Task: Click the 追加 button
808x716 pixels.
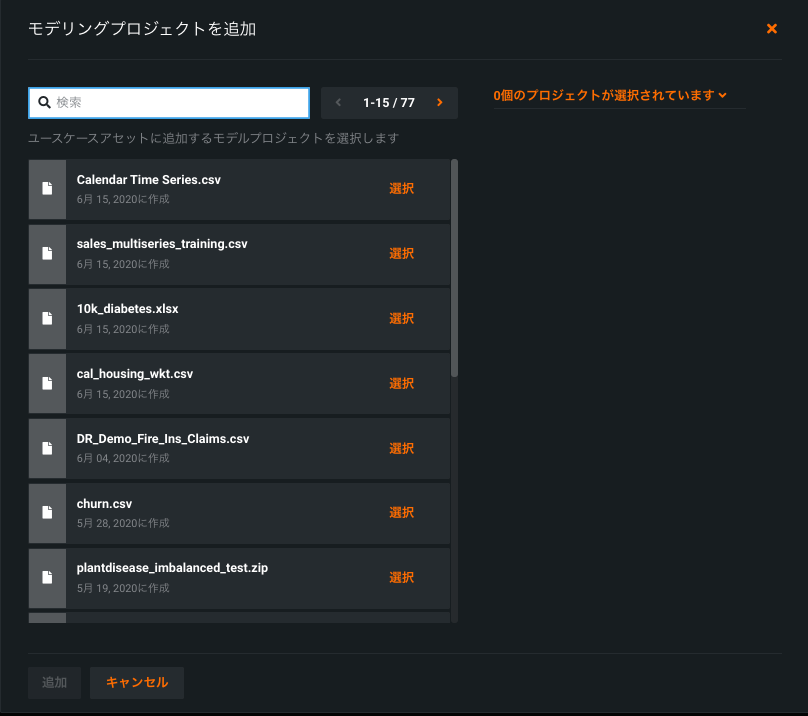Action: click(x=54, y=682)
